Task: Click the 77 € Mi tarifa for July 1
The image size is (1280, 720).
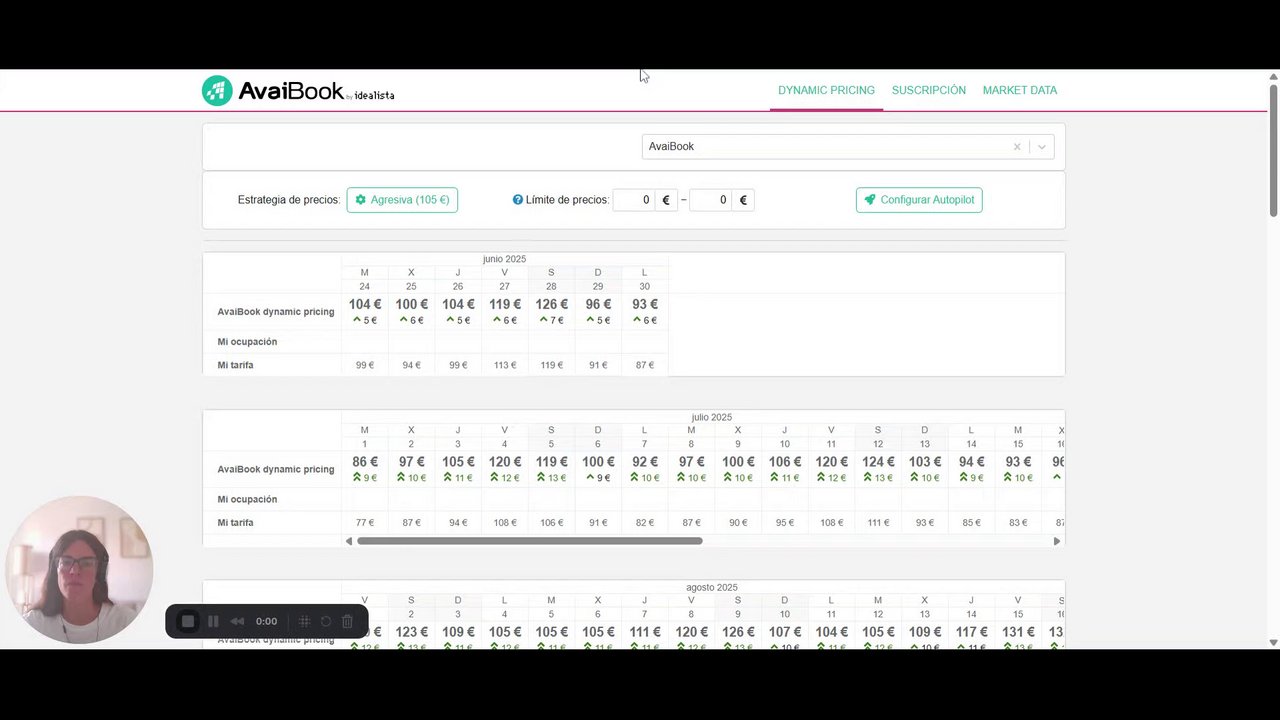Action: point(365,523)
